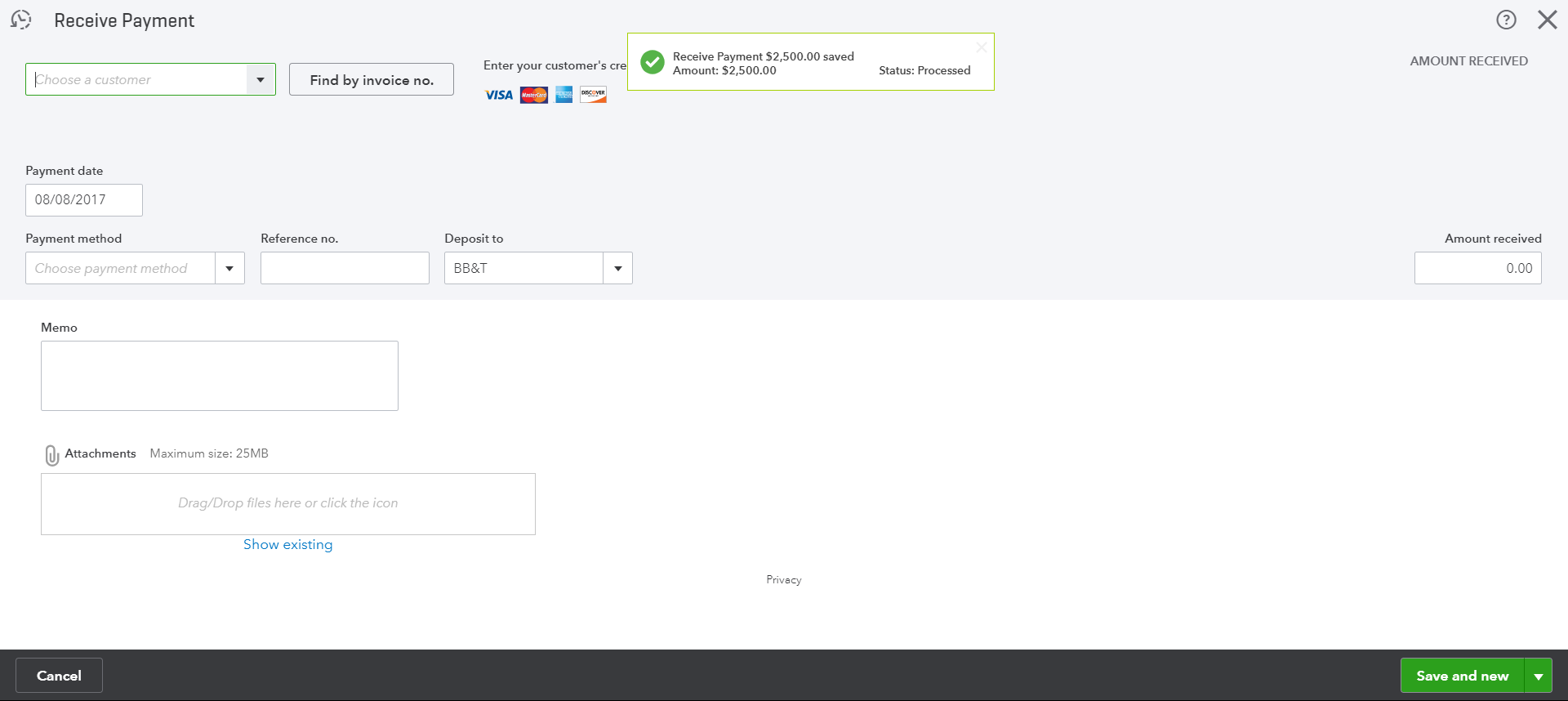Click the Discover card logo
The width and height of the screenshot is (1568, 701).
click(x=594, y=95)
